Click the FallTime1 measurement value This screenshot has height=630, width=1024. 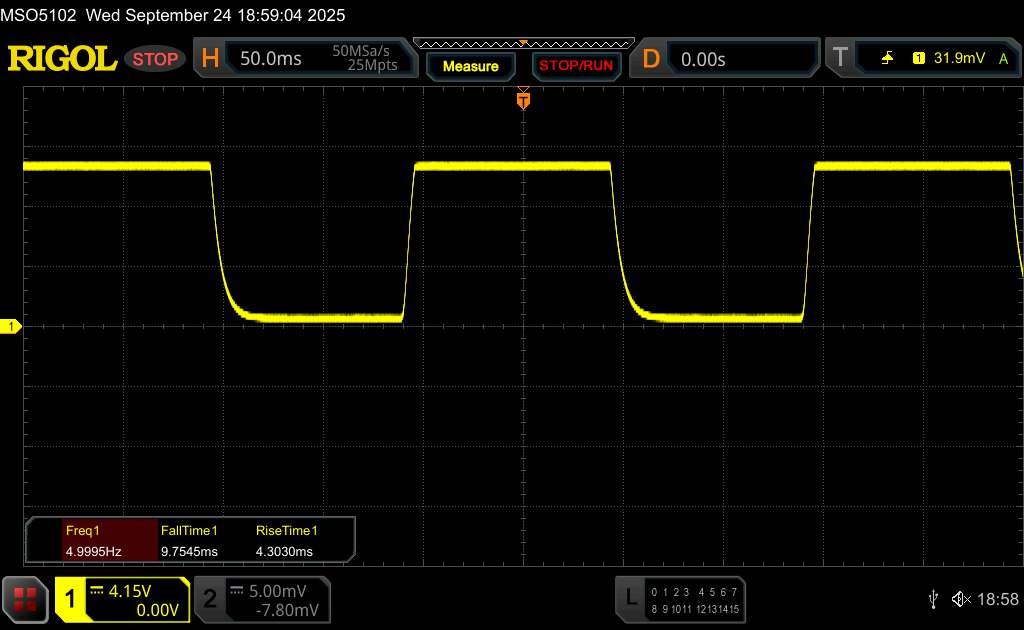pos(188,551)
